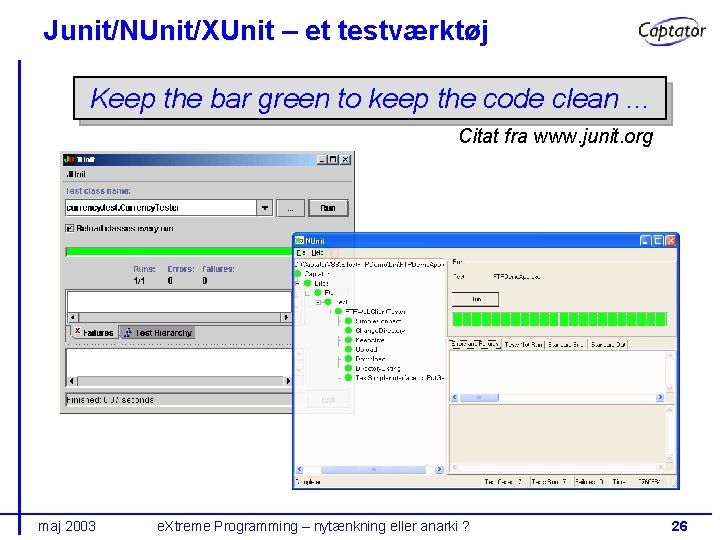Collapse the boxed minus toggle in NUnit tree
720x540 pixels.
[318, 302]
